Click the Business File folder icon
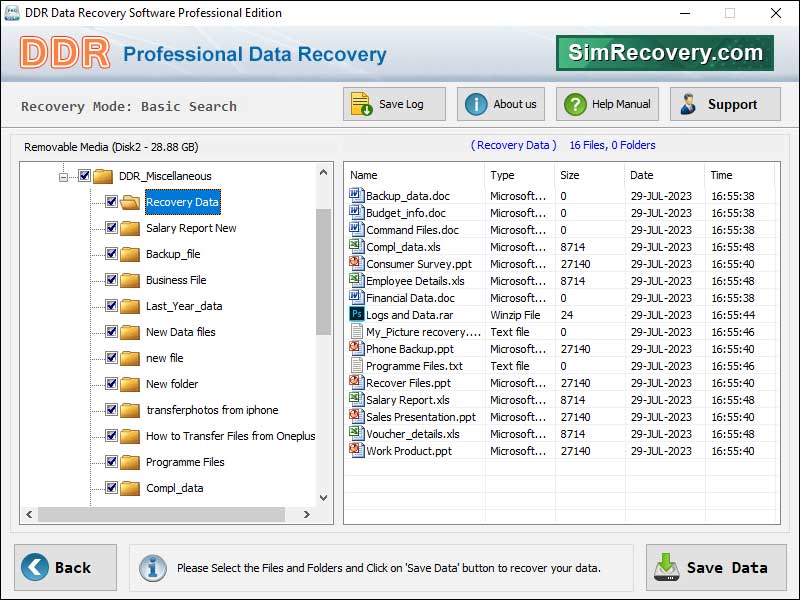Screen dimensions: 800x600 tap(130, 280)
